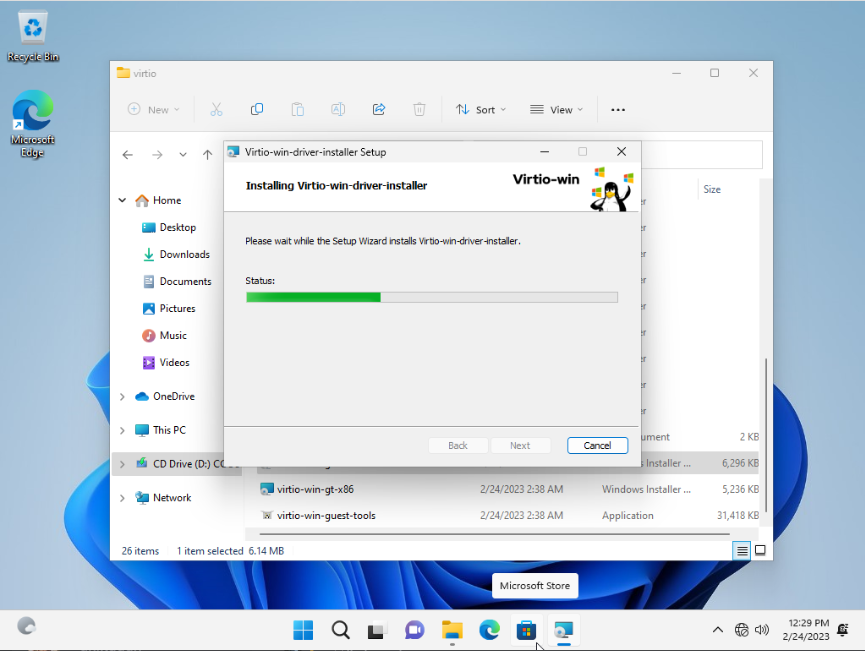Go up one folder level arrow
865x651 pixels.
(x=207, y=155)
